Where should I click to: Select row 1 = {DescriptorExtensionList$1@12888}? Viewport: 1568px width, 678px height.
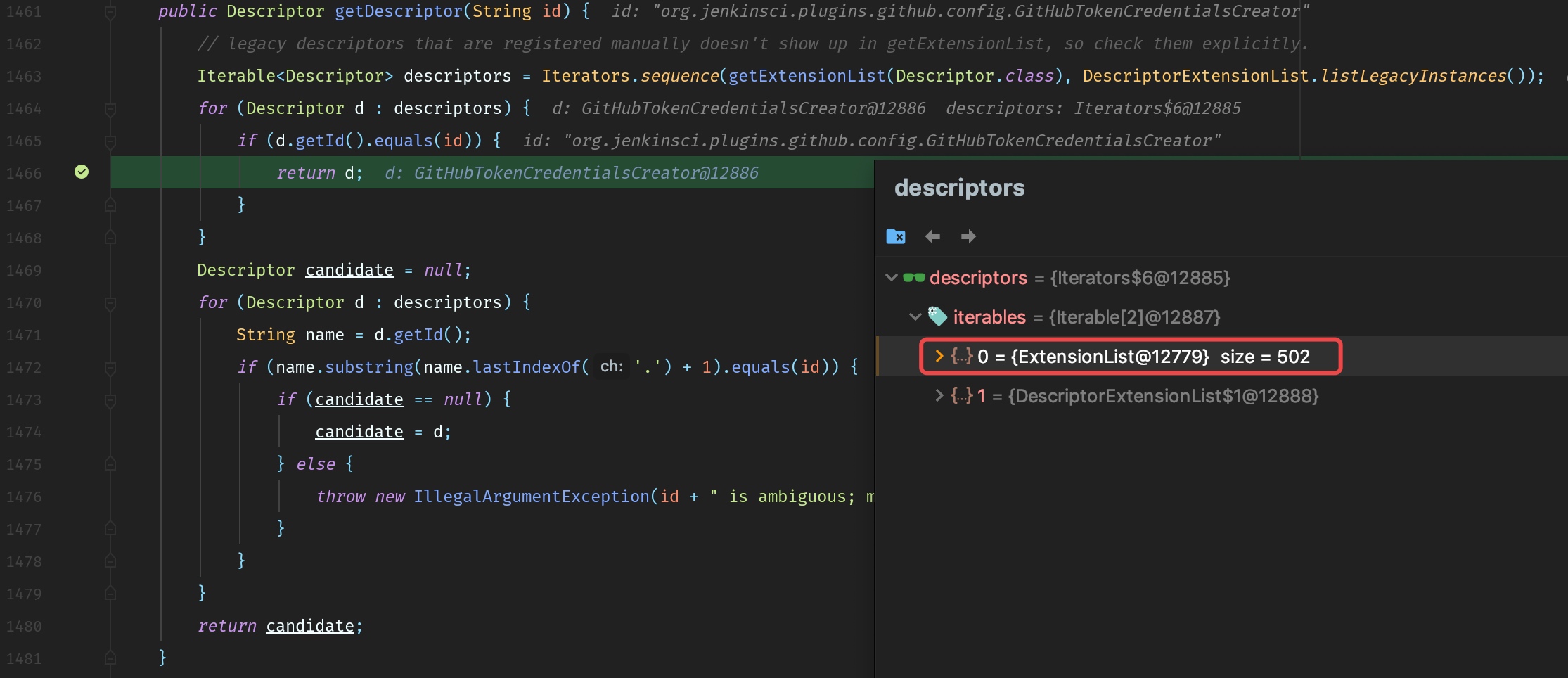tap(1221, 395)
